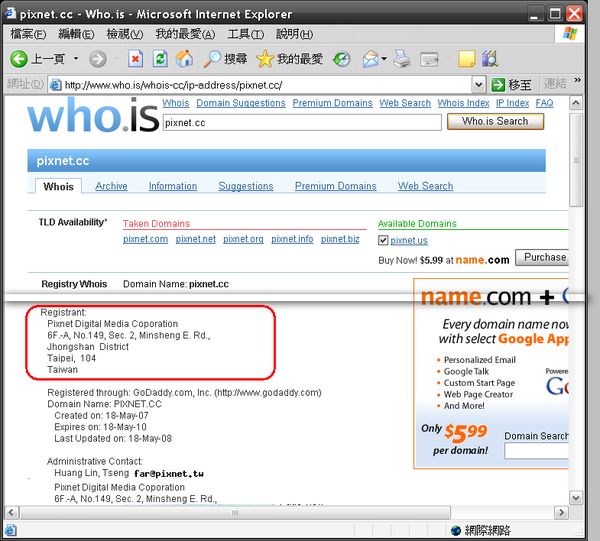
Task: Click the green Back arrow icon
Action: coord(19,59)
